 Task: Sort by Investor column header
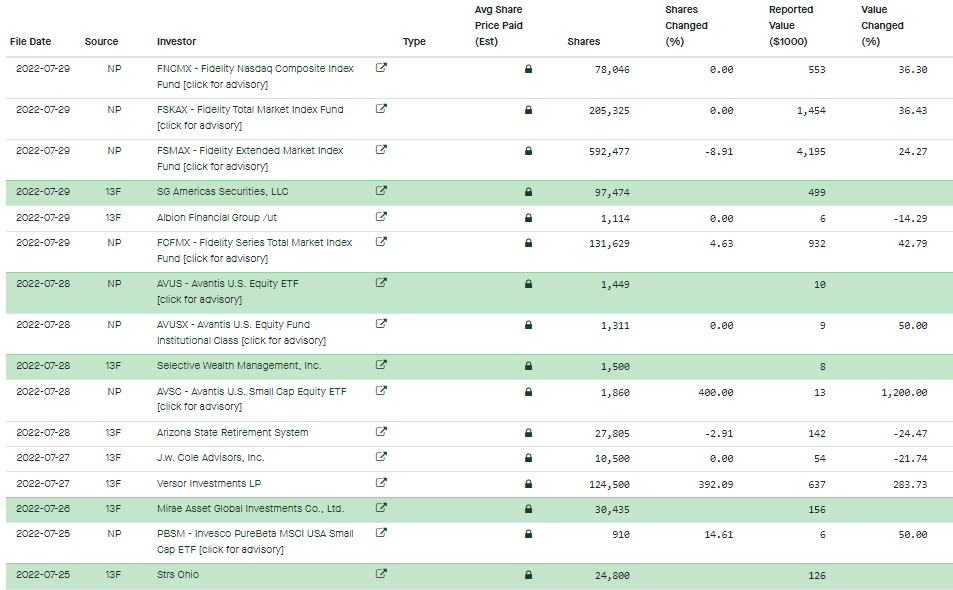[x=176, y=41]
